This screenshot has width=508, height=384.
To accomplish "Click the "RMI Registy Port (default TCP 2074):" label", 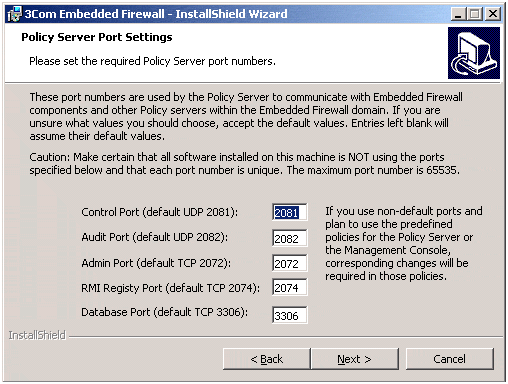I will (x=170, y=288).
